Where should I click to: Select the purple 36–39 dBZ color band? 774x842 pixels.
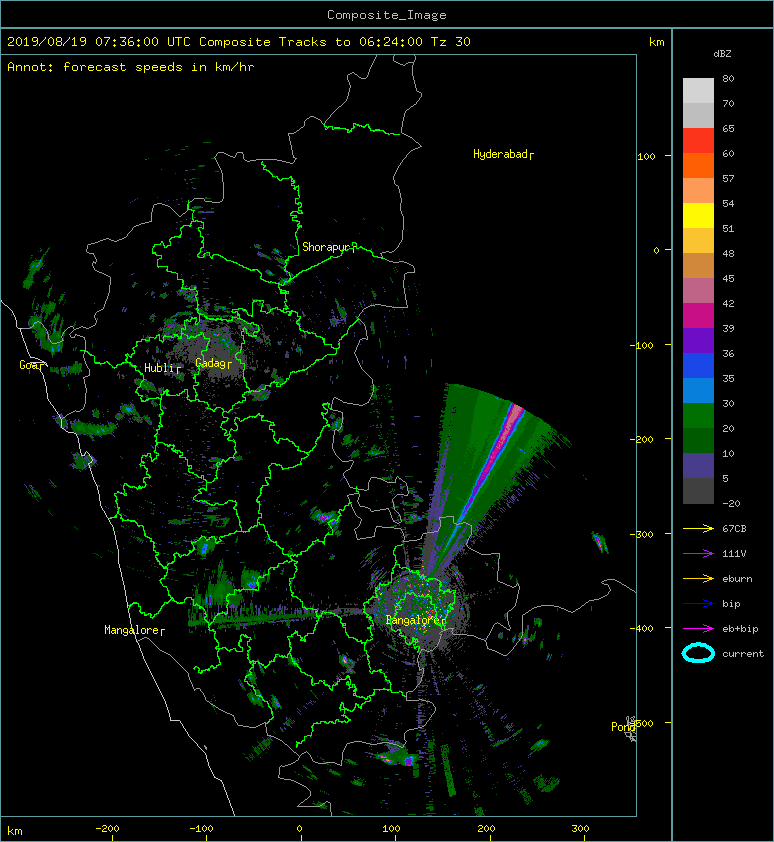tap(698, 341)
